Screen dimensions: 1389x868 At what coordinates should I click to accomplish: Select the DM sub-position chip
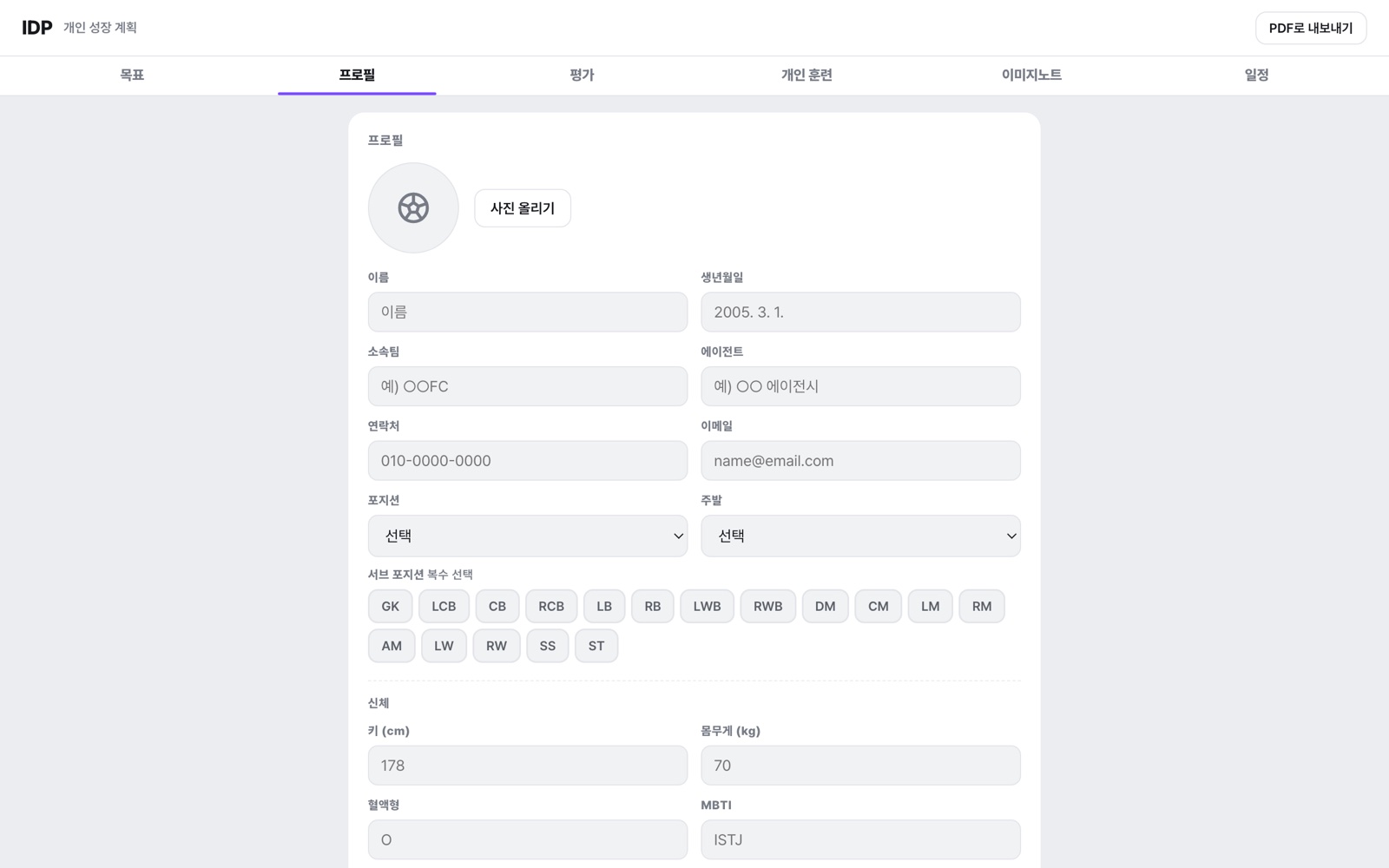(826, 606)
